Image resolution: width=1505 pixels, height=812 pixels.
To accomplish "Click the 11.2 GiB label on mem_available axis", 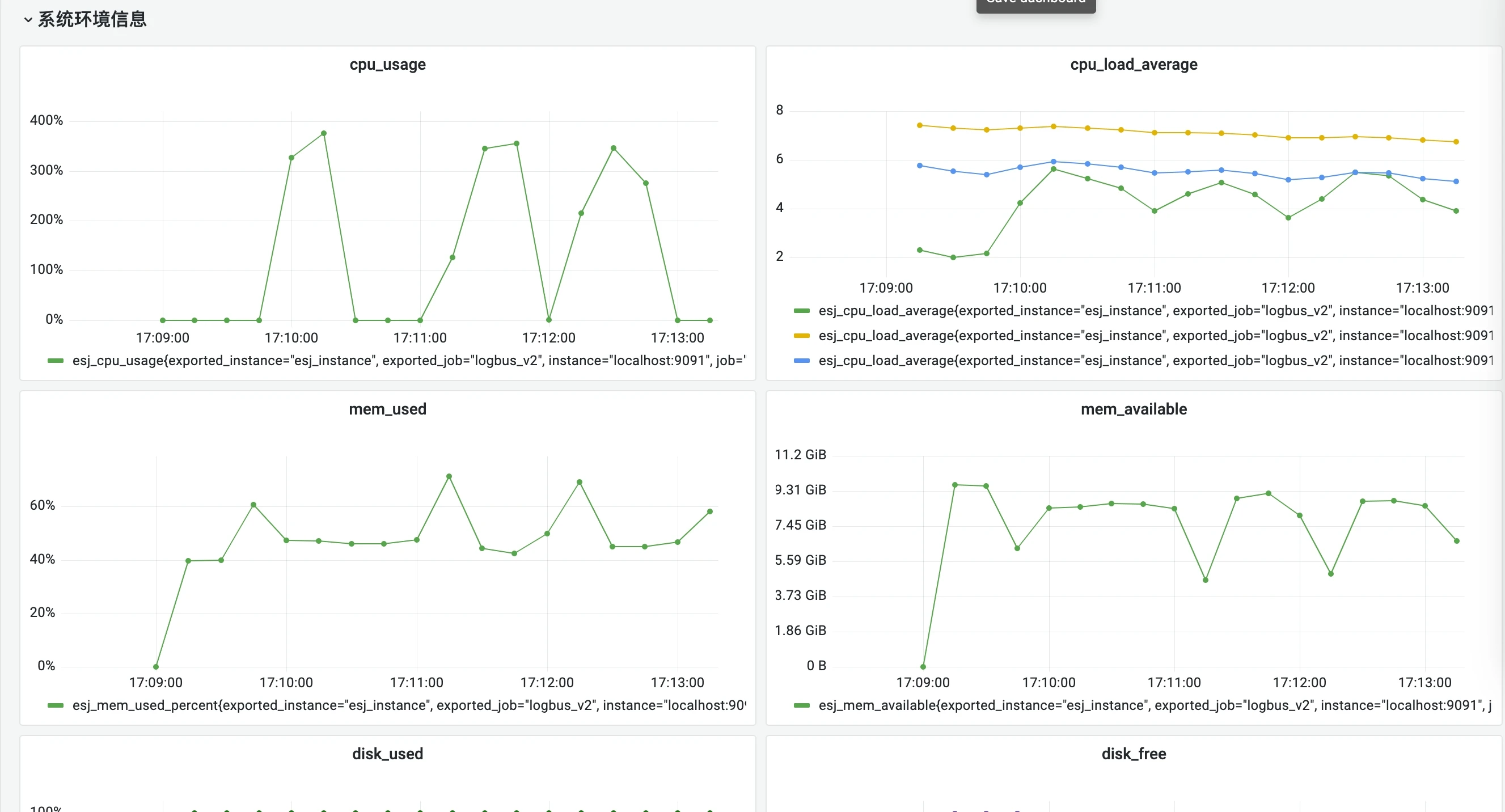I will (800, 455).
